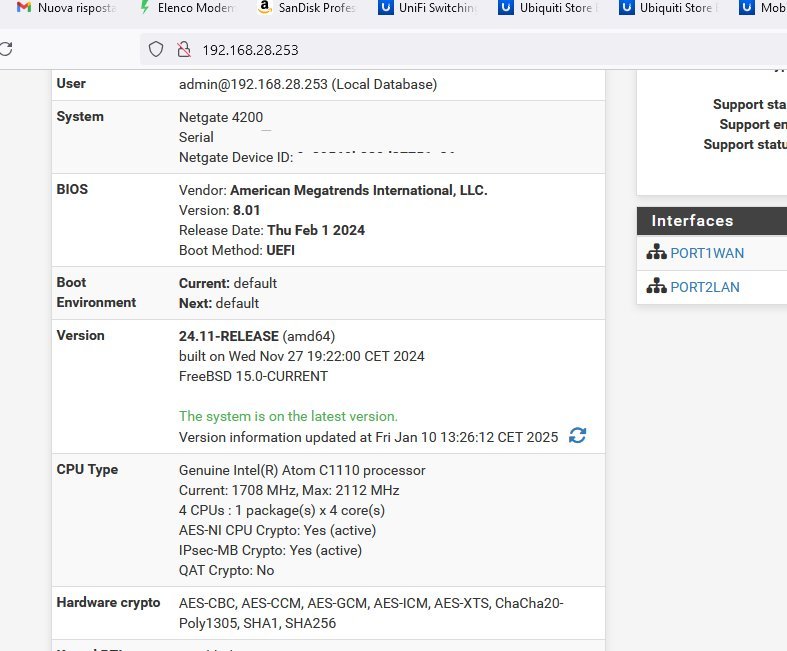Click the Serial label under System
Screen dimensions: 787x651
point(196,137)
